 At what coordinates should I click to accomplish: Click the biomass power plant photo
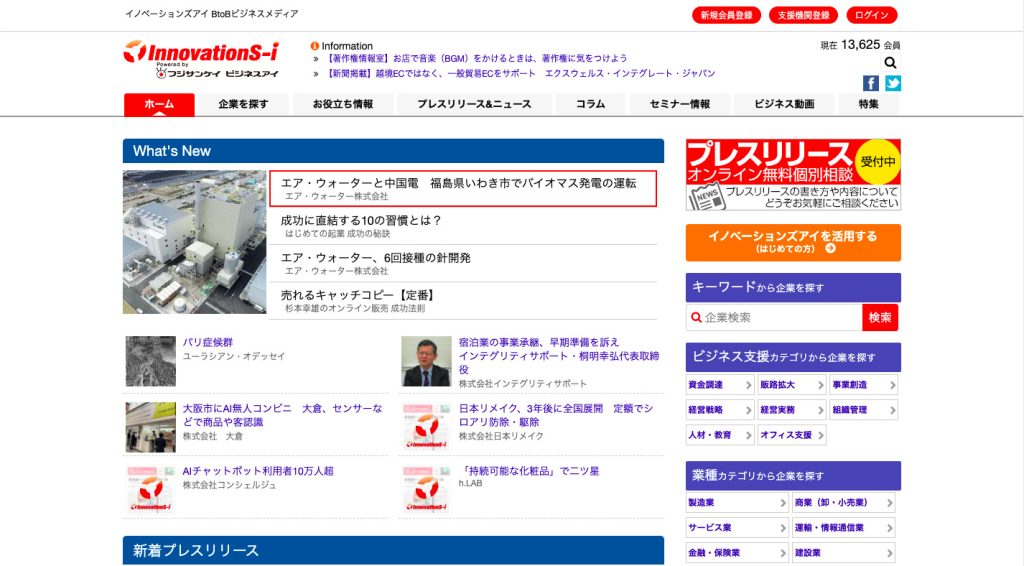[194, 242]
